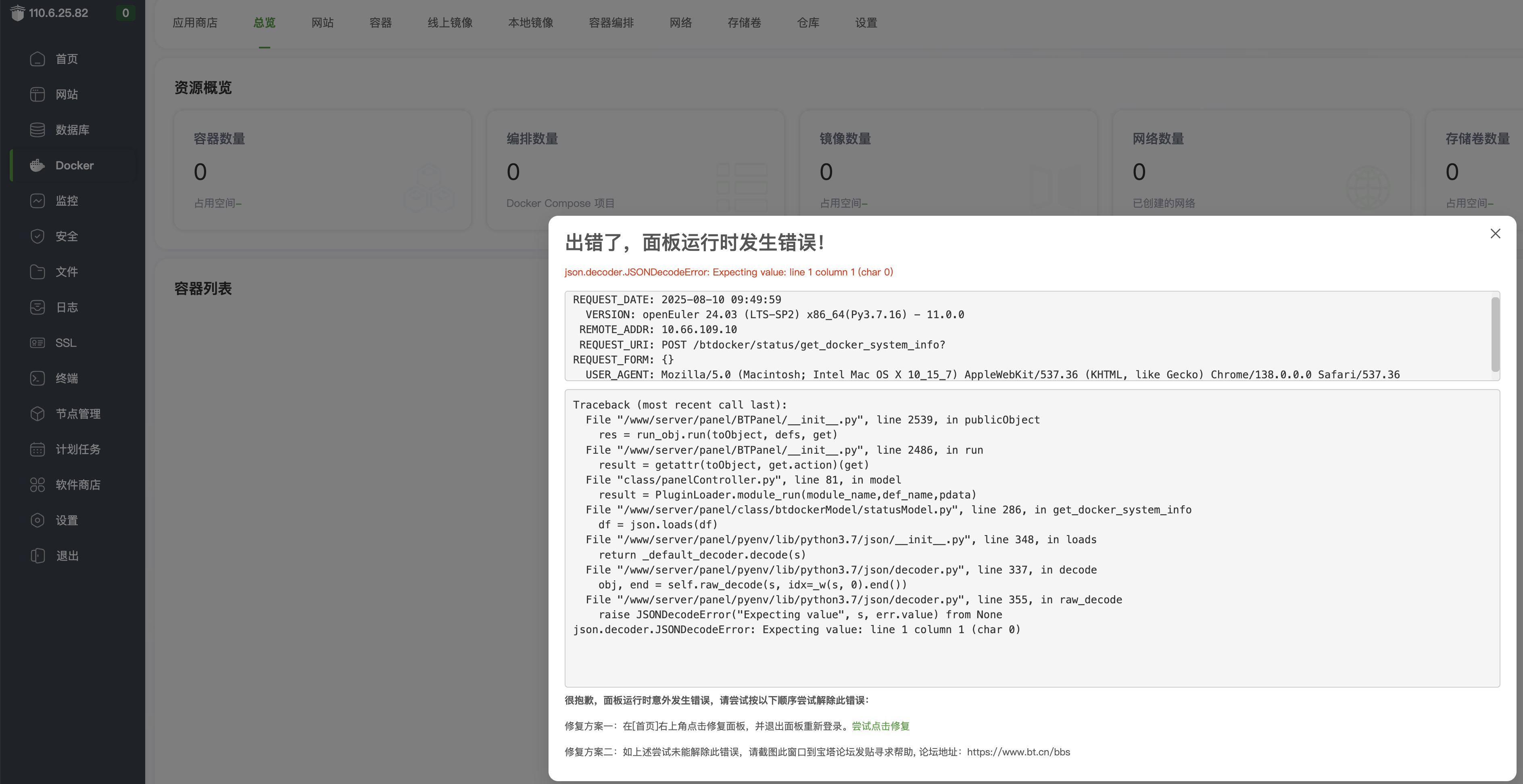The height and width of the screenshot is (784, 1523).
Task: Click the REMOTE_ADDR 10.66.109.10 line
Action: (658, 329)
